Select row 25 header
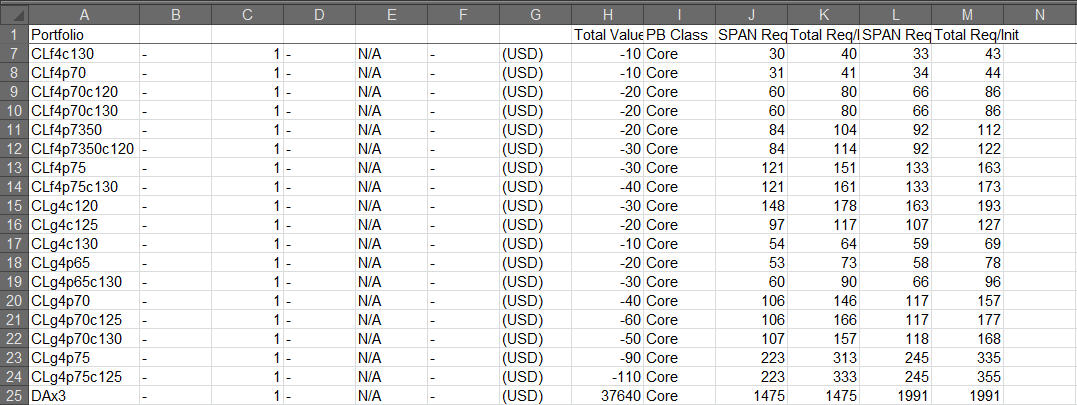Viewport: 1077px width, 405px height. pyautogui.click(x=14, y=396)
